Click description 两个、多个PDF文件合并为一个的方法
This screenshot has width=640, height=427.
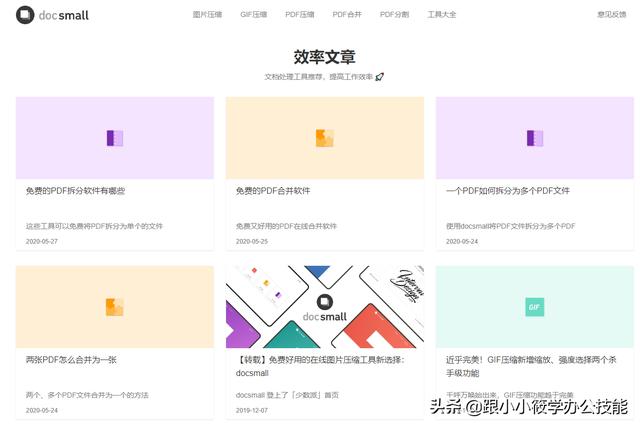click(87, 395)
